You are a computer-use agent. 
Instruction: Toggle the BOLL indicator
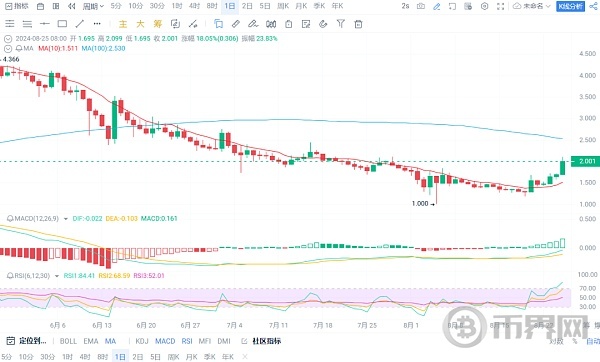[x=68, y=341]
